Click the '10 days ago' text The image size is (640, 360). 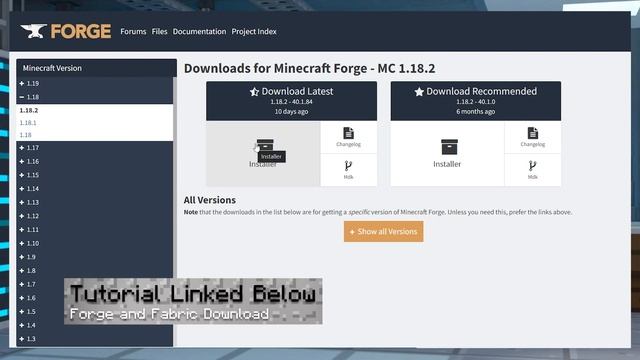point(291,111)
